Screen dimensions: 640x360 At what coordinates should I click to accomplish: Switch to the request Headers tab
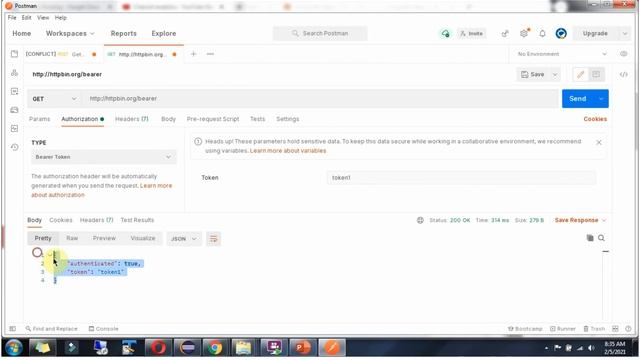tap(131, 119)
